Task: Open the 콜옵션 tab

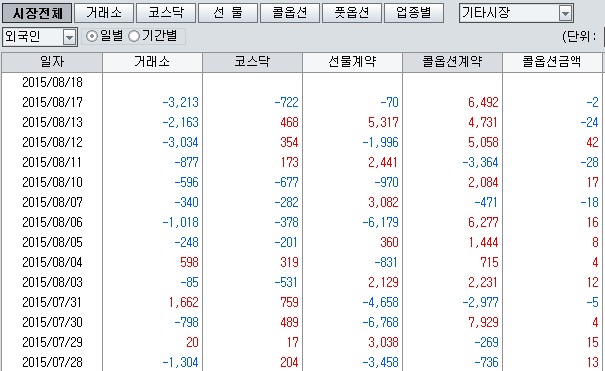Action: click(290, 13)
